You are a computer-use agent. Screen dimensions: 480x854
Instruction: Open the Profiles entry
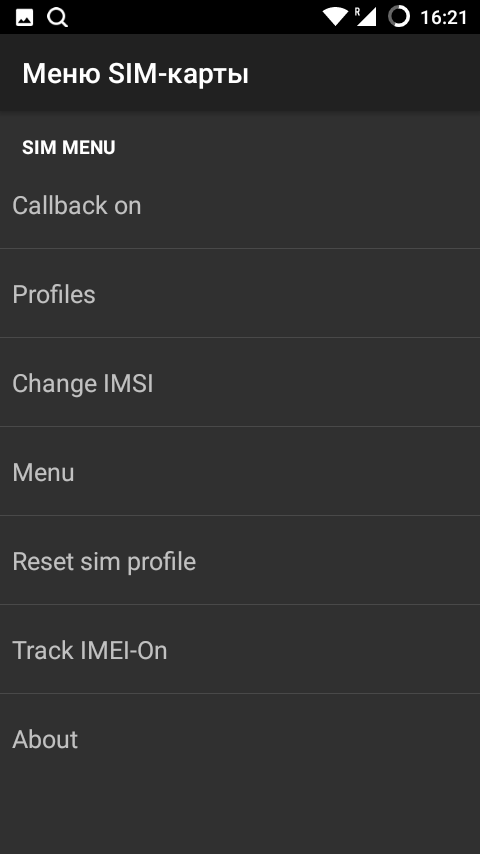tap(240, 294)
